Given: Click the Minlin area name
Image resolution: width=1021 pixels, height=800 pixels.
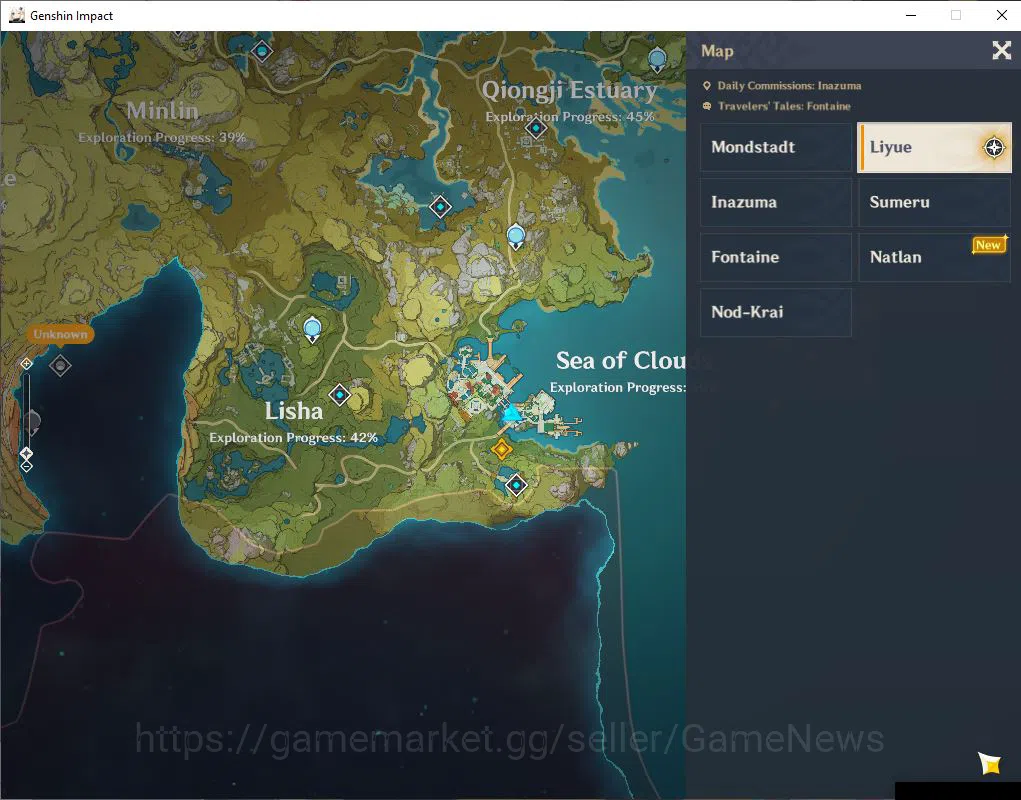Looking at the screenshot, I should coord(162,111).
